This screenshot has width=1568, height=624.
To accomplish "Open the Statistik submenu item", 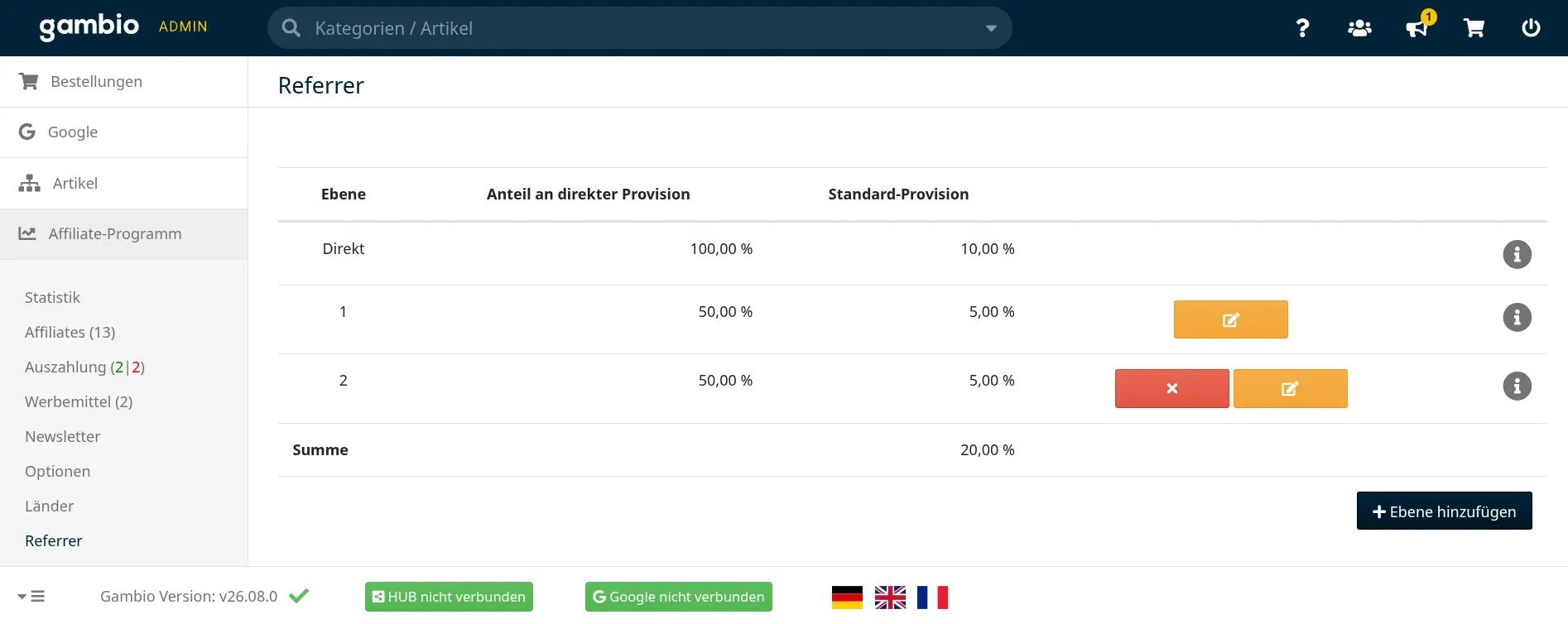I will pyautogui.click(x=52, y=297).
